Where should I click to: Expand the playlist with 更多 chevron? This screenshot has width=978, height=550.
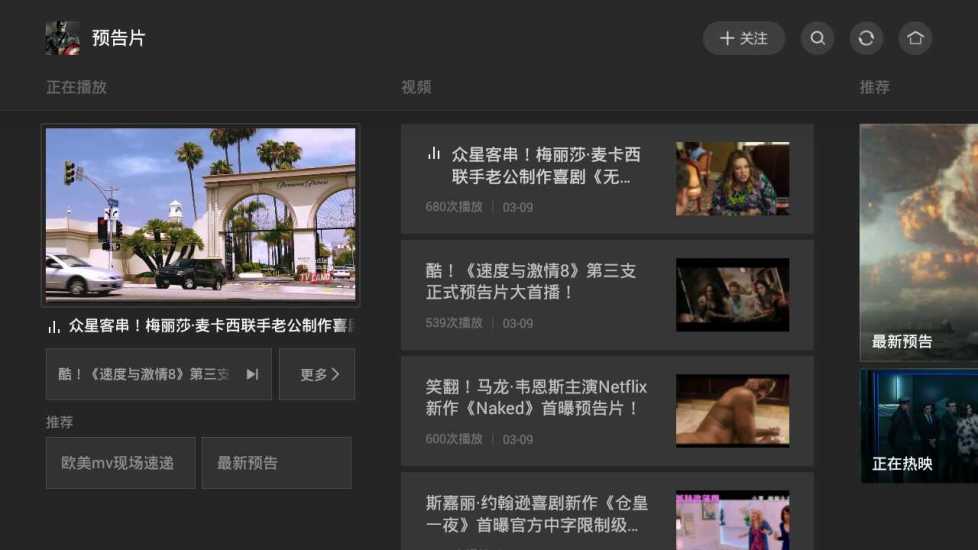317,374
